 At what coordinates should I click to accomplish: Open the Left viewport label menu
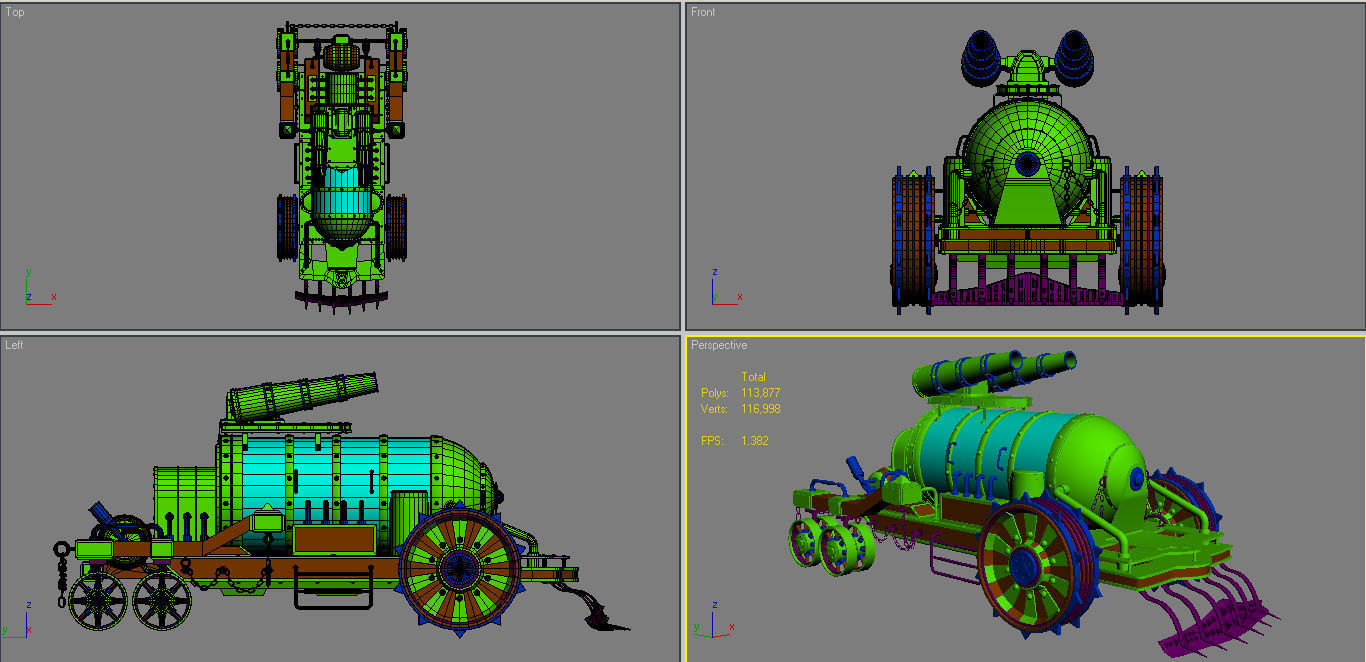[14, 345]
